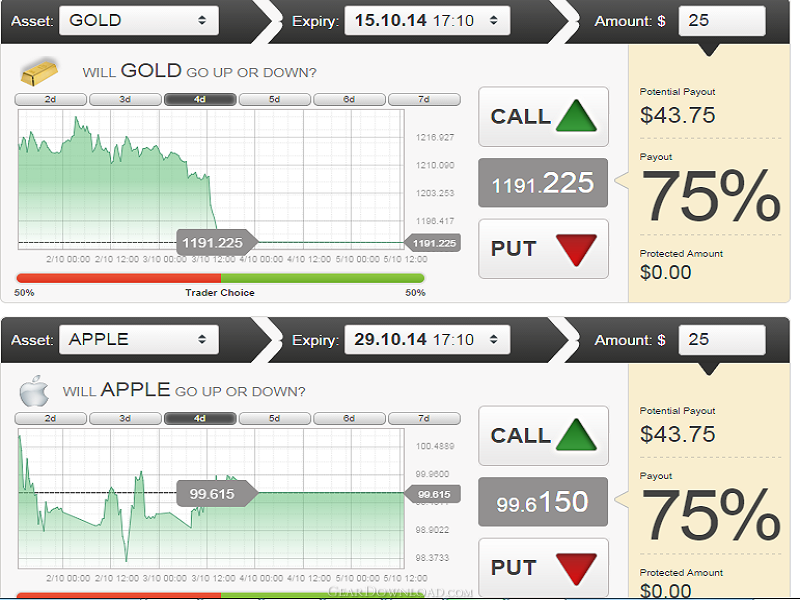Viewport: 800px width, 600px height.
Task: Select the 3d tab above the Apple chart
Action: (x=125, y=418)
